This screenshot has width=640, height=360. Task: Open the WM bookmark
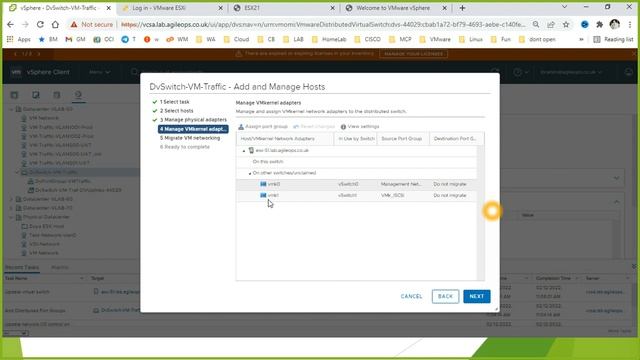point(177,39)
